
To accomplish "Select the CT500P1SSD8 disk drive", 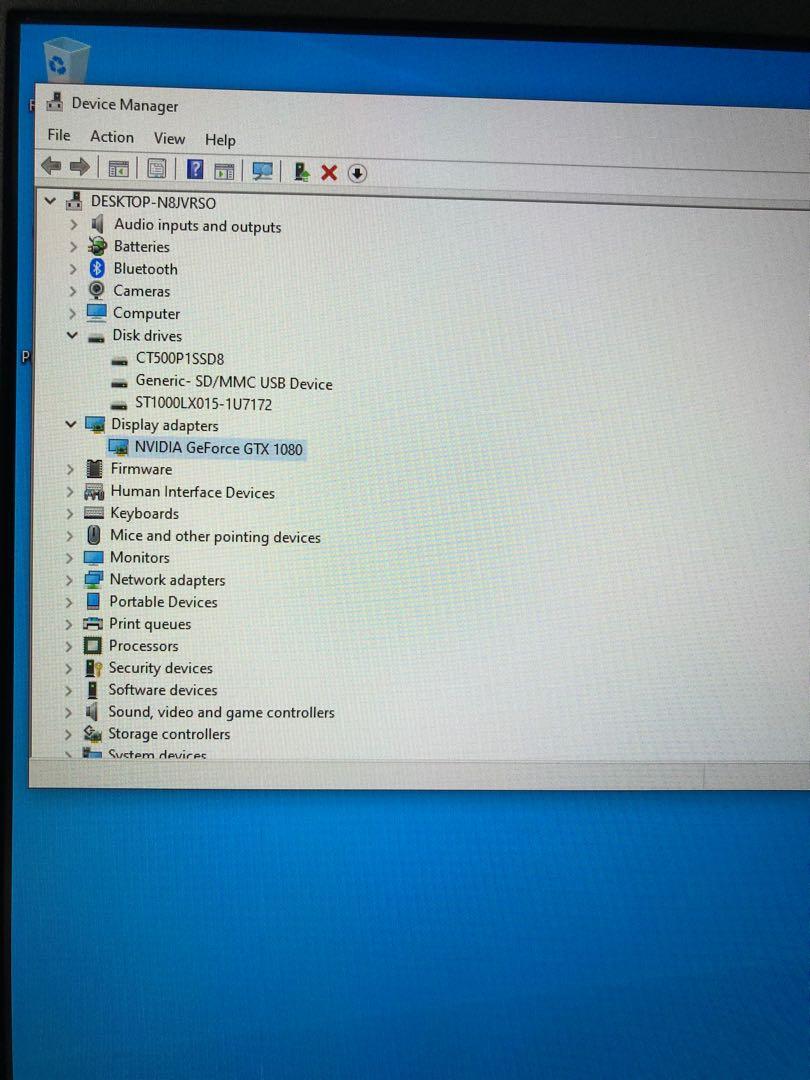I will (x=180, y=359).
